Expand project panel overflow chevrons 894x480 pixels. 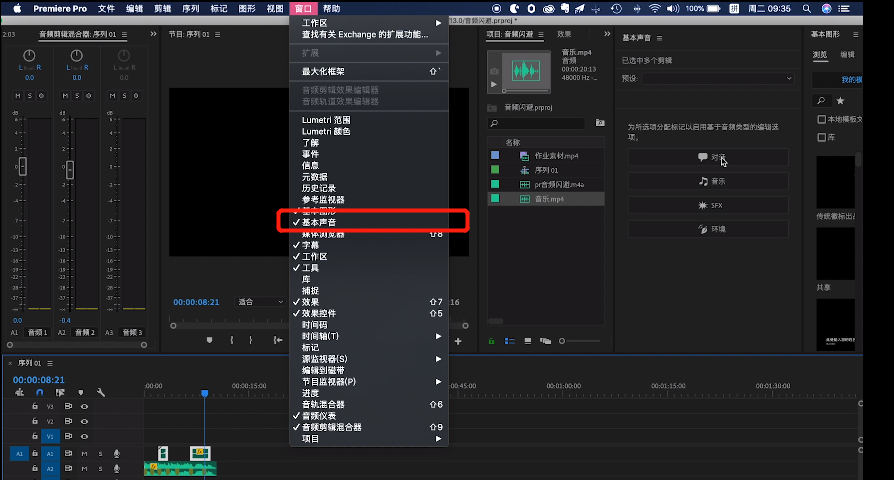(607, 34)
